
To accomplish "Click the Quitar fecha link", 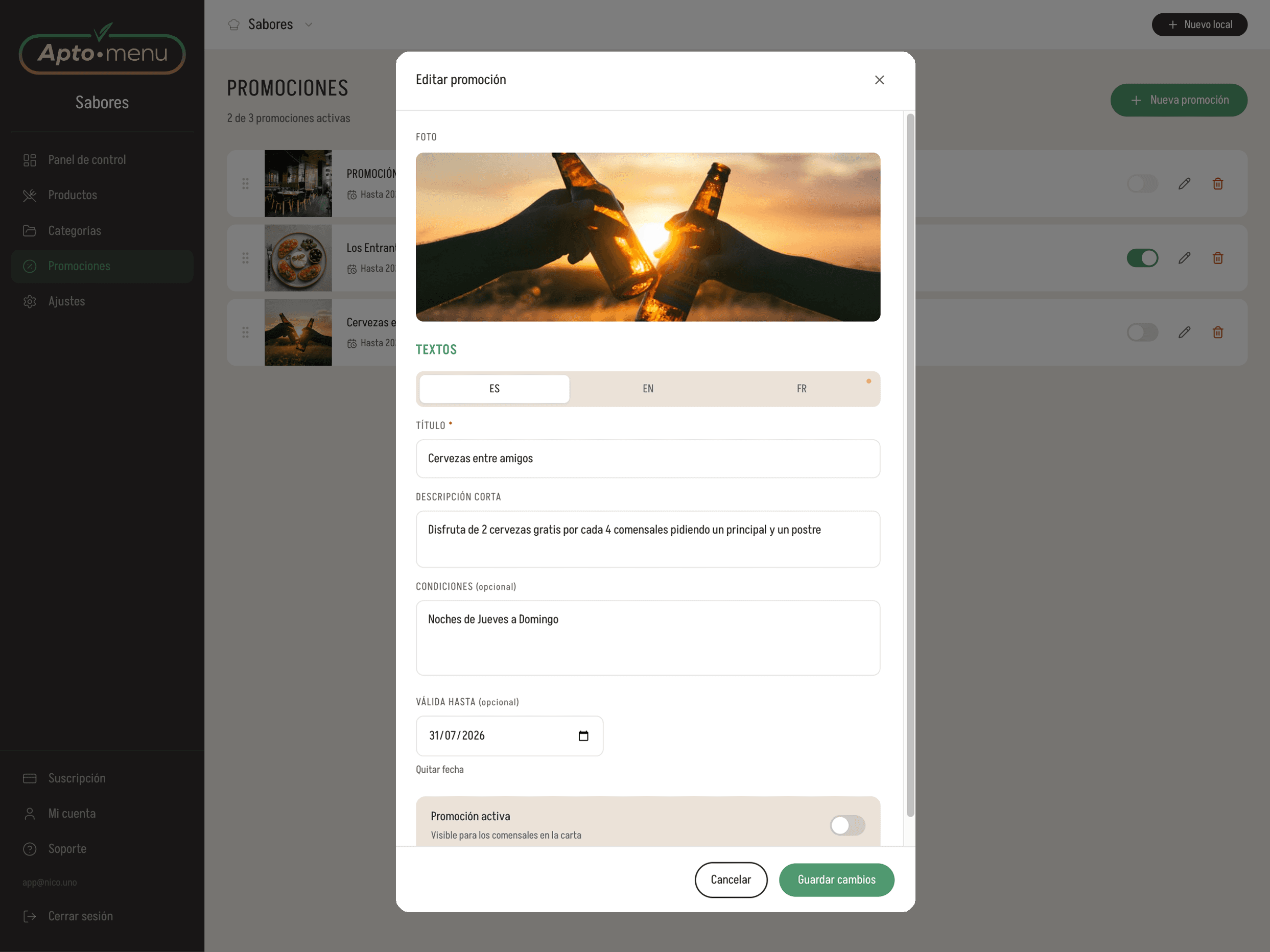I will (x=439, y=770).
